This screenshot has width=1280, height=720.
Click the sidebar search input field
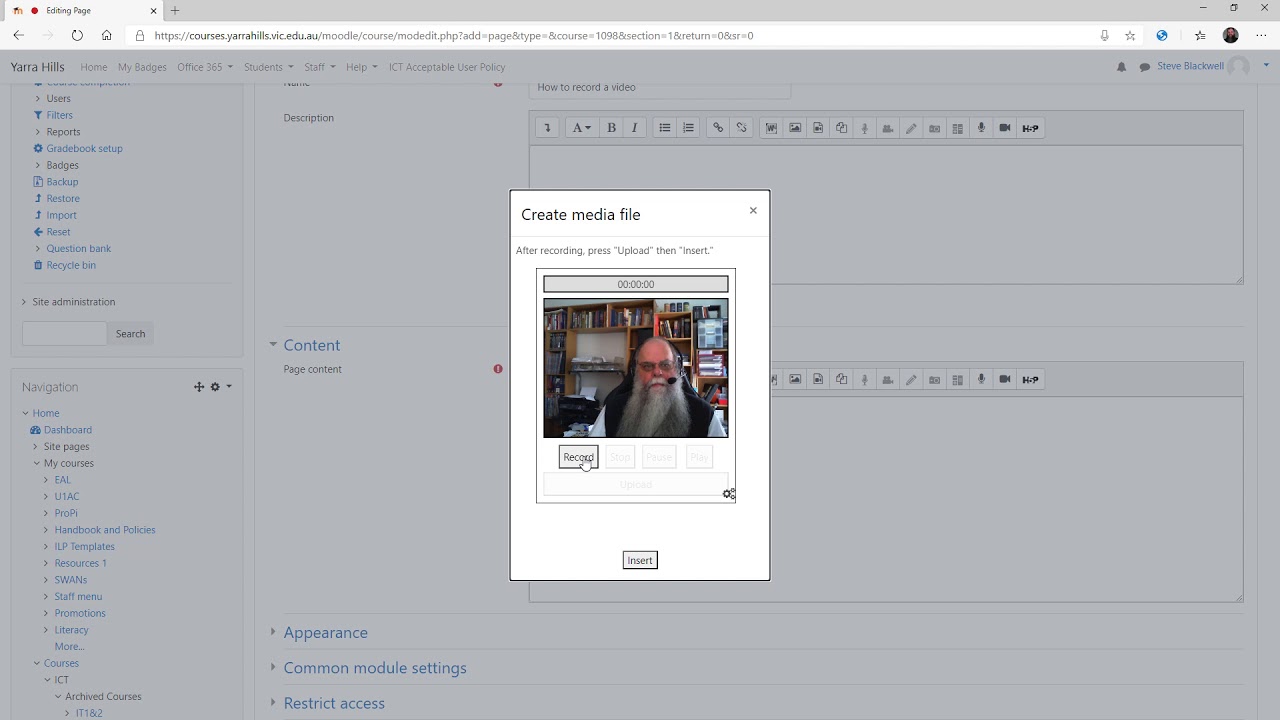tap(64, 334)
